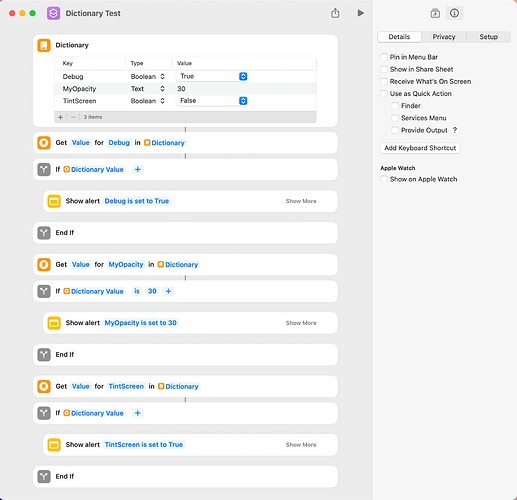The height and width of the screenshot is (500, 517).
Task: Add a condition to the first If action
Action: click(x=137, y=169)
